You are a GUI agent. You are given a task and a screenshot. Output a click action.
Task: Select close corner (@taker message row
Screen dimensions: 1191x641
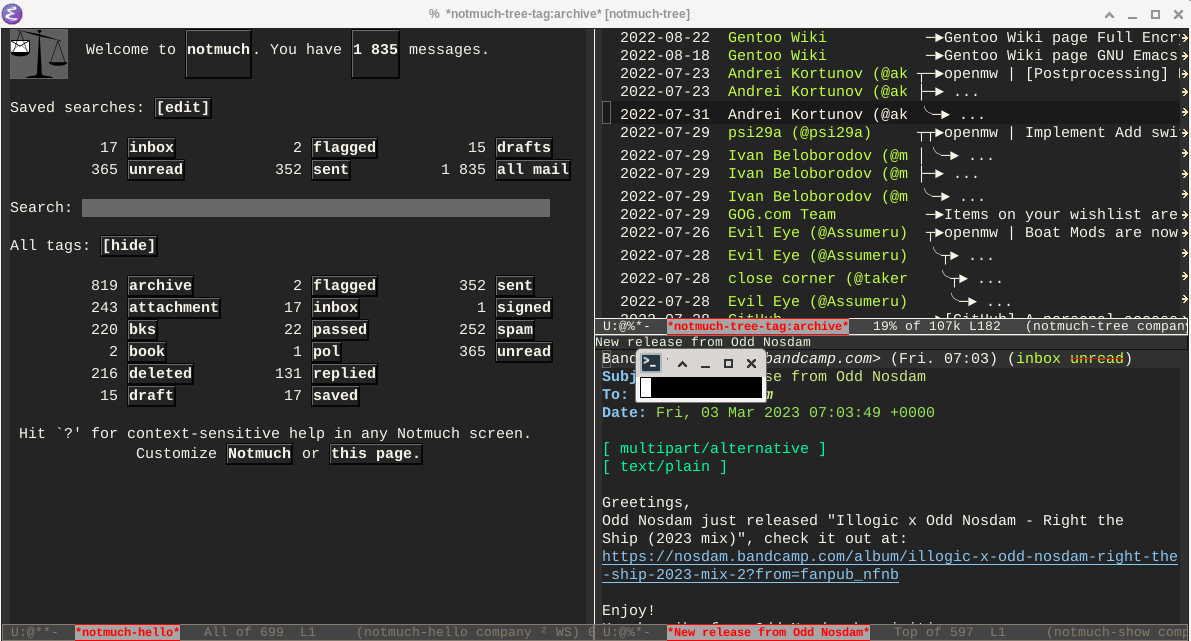892,279
